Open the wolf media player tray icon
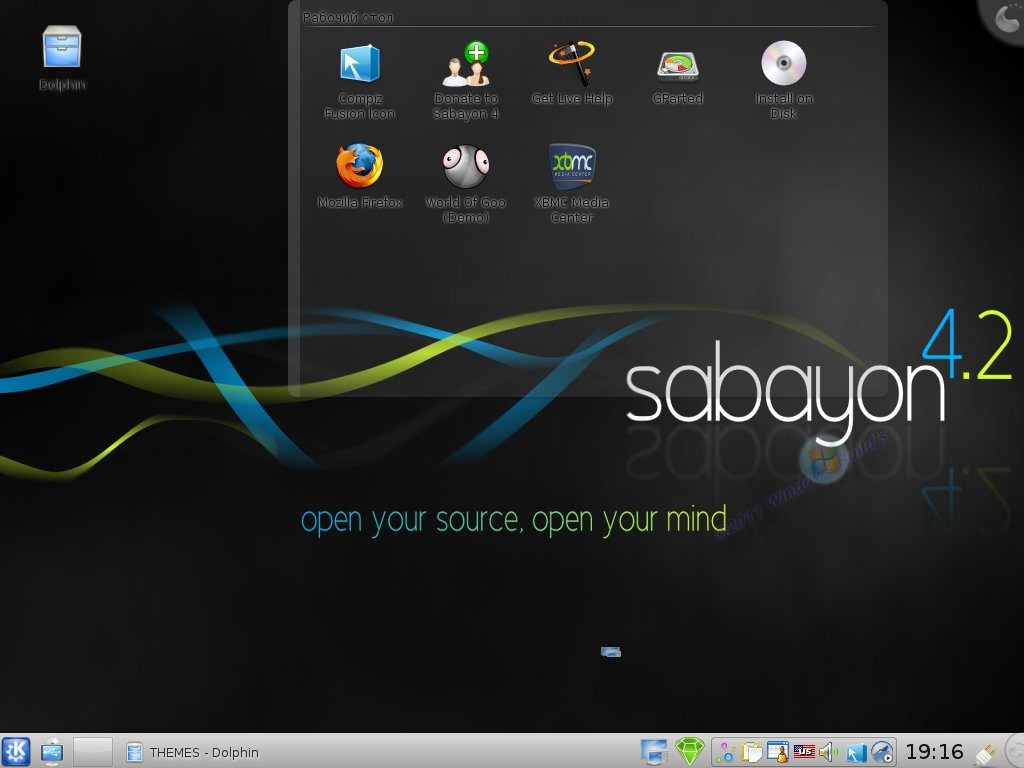This screenshot has height=768, width=1024. click(x=882, y=753)
